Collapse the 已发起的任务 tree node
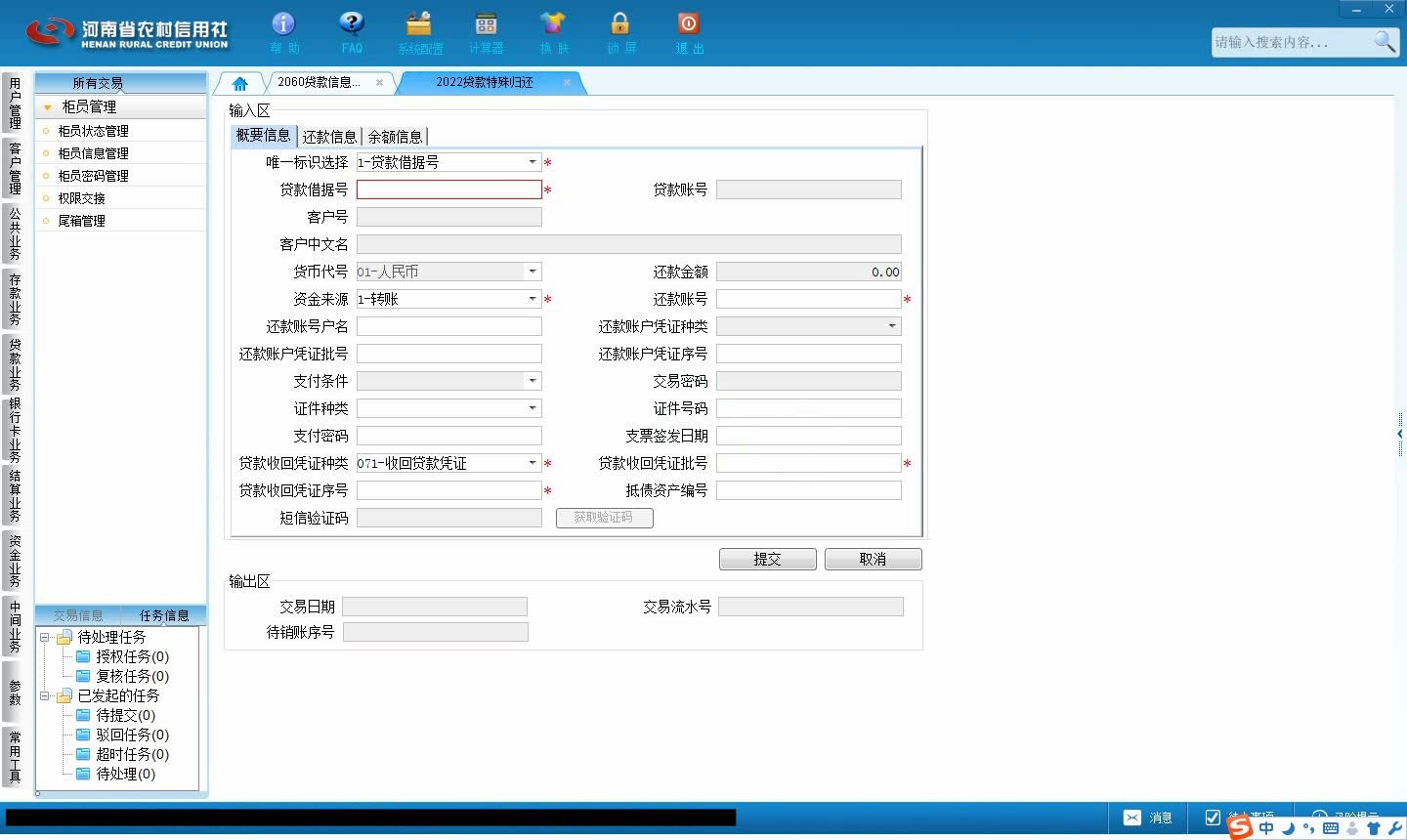1407x840 pixels. tap(44, 695)
